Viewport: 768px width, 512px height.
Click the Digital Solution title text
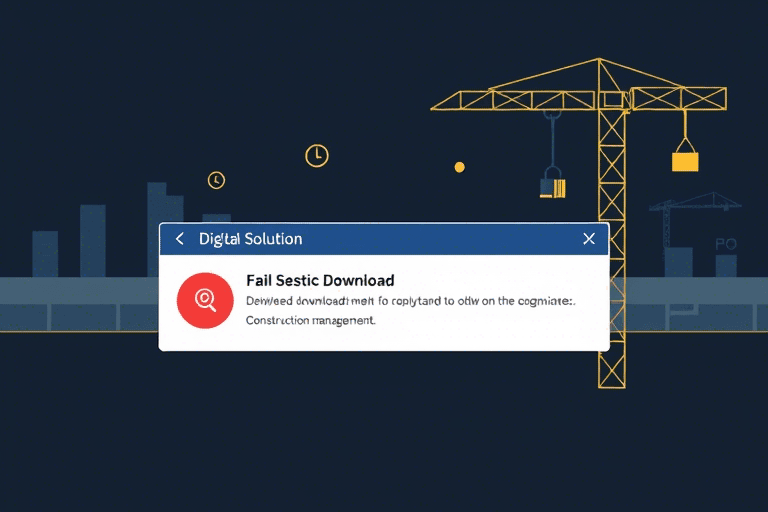250,239
